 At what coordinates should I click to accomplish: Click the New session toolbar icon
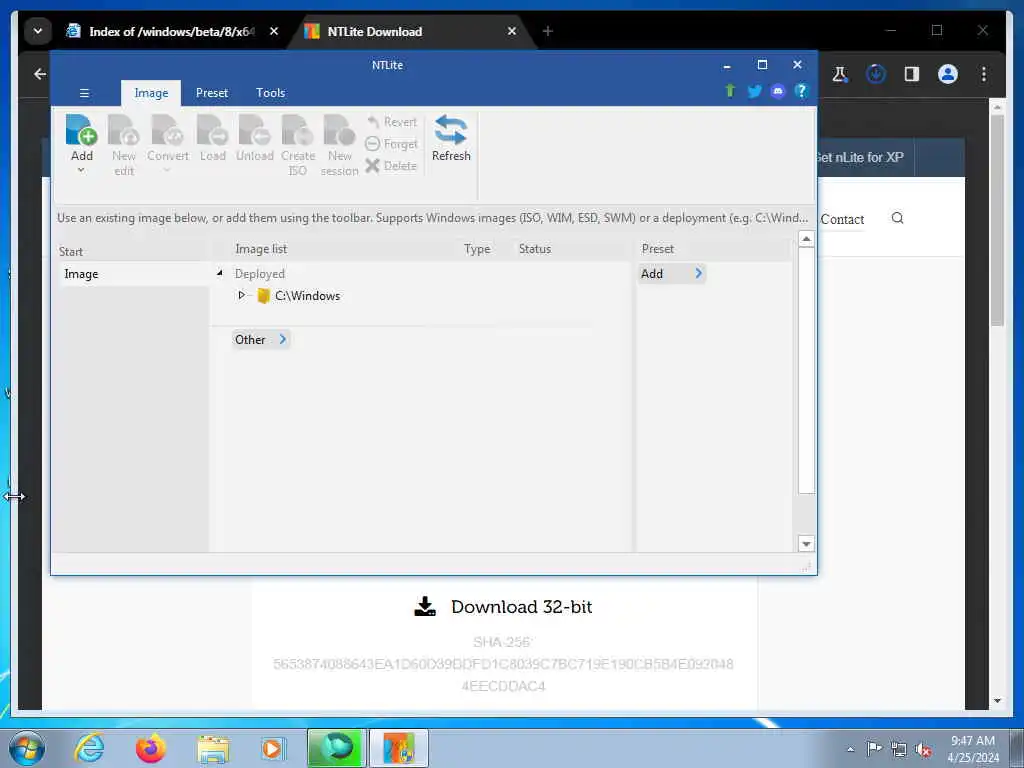(x=340, y=145)
